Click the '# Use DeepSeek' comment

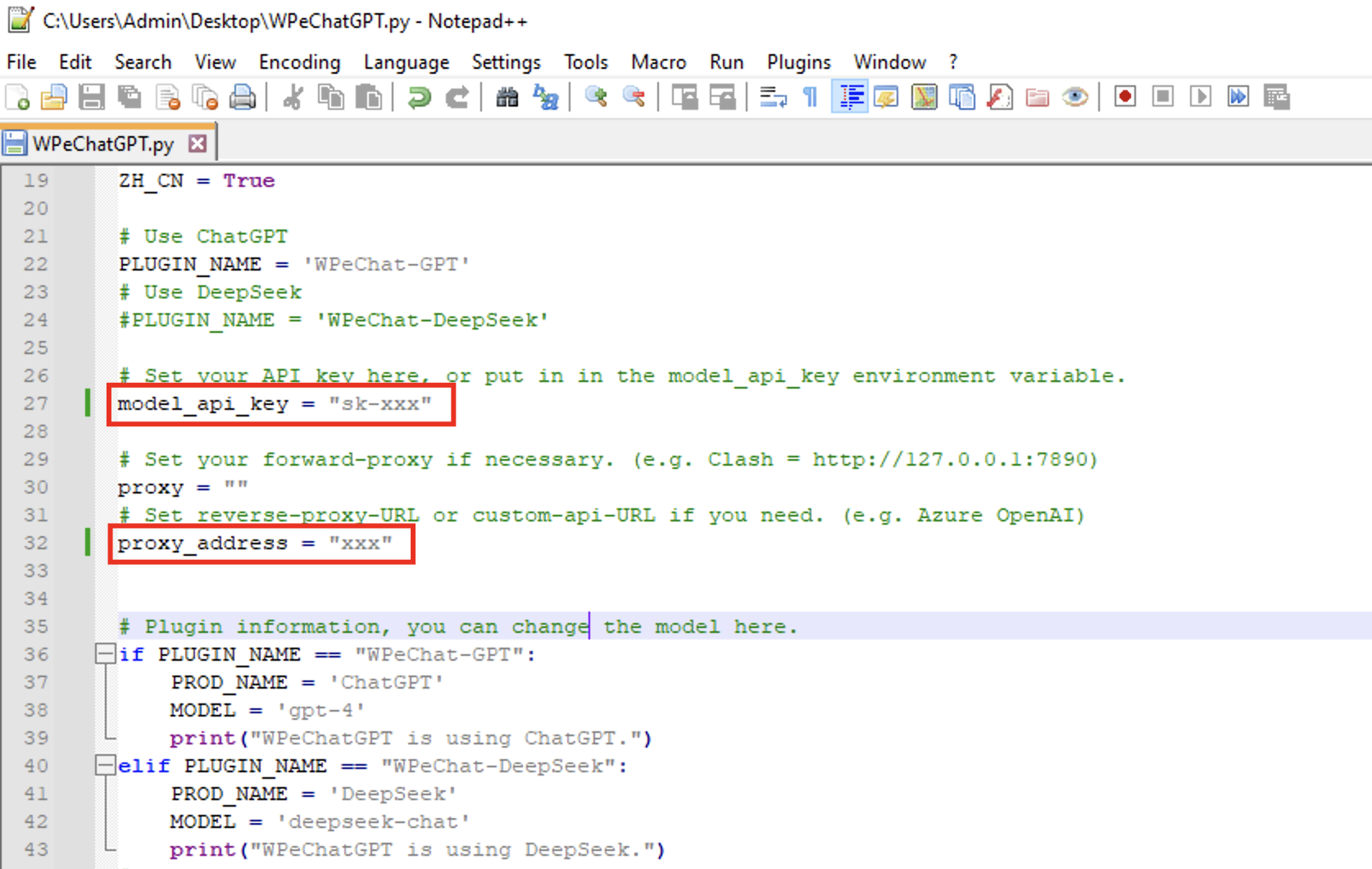[211, 292]
